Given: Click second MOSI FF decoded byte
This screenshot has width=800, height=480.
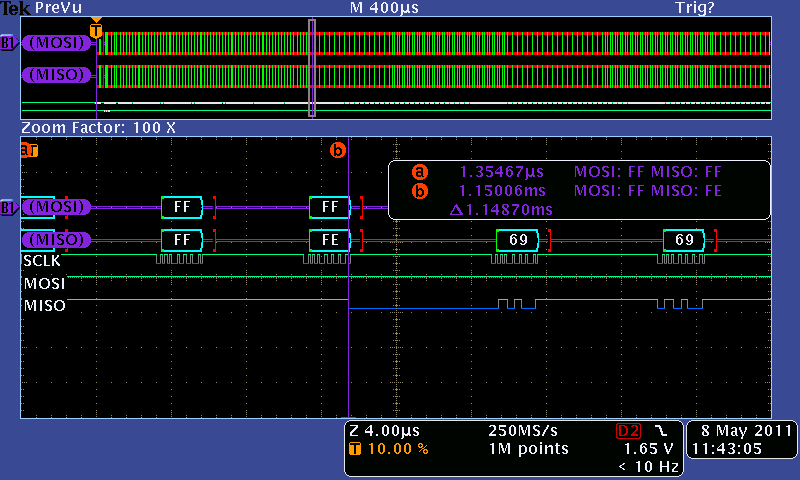Looking at the screenshot, I should [330, 207].
